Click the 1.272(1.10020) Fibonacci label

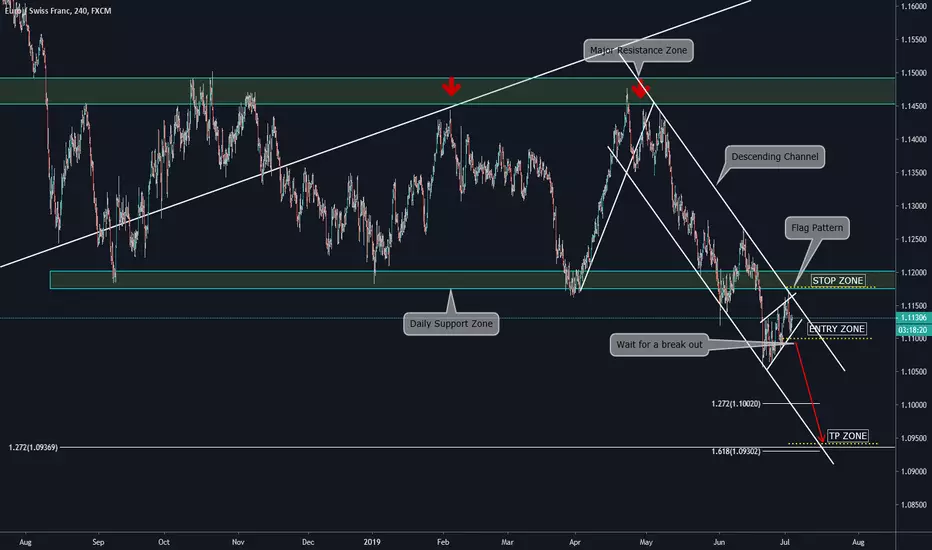coord(735,404)
